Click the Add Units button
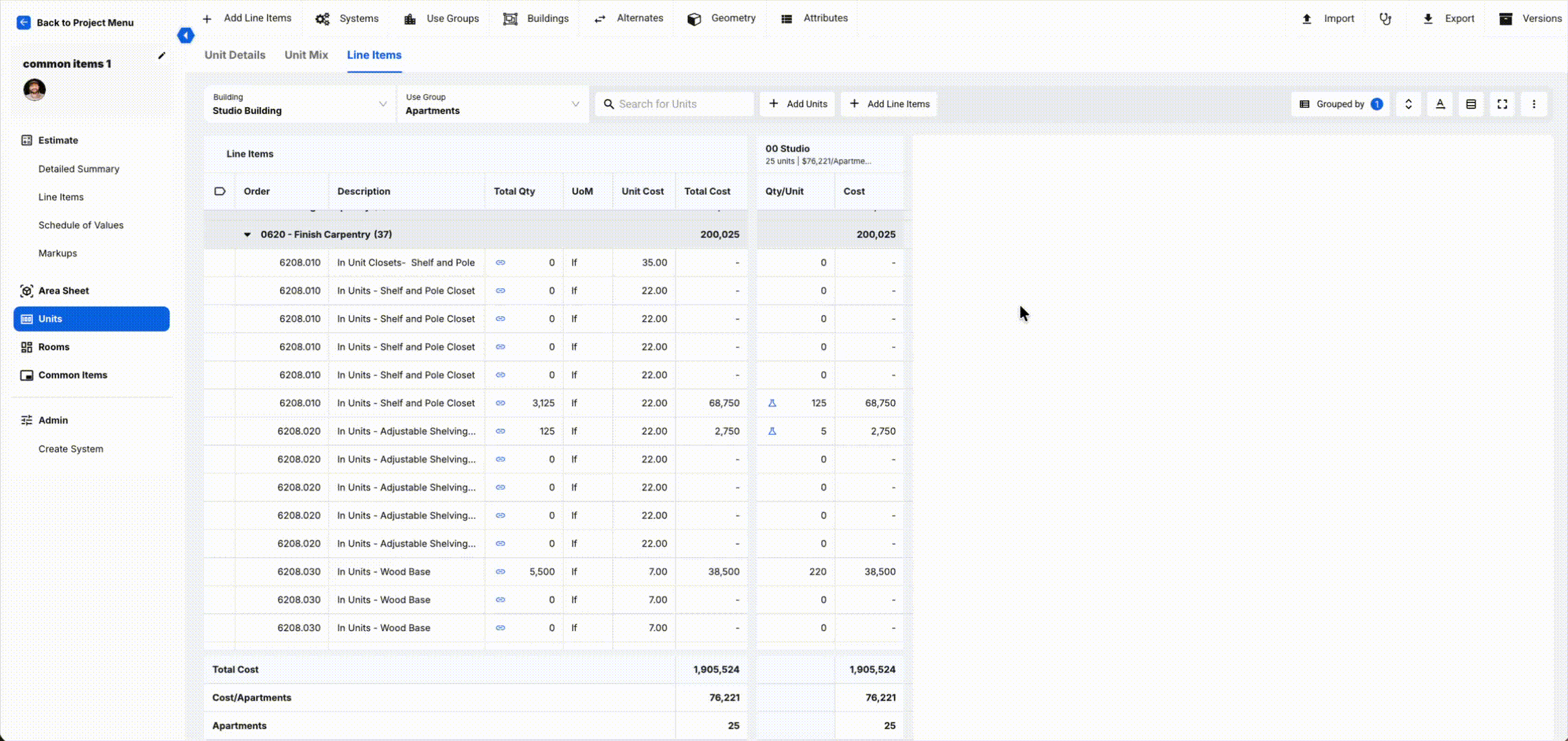Image resolution: width=1568 pixels, height=741 pixels. coord(798,104)
